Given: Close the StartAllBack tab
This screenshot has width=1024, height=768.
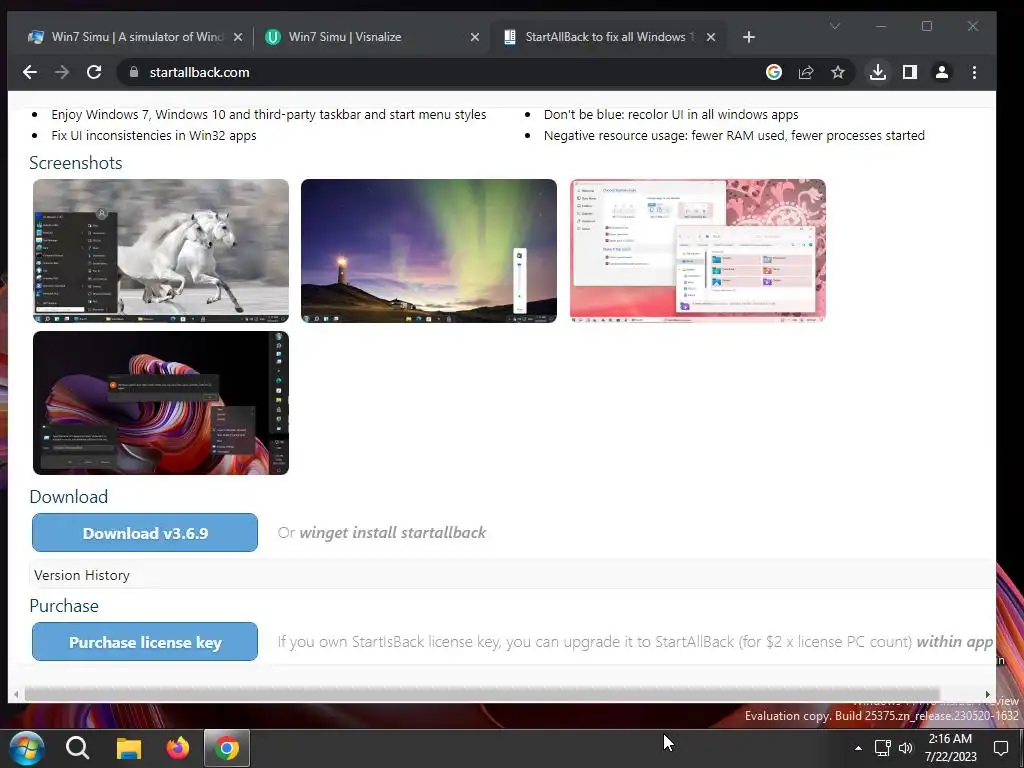Looking at the screenshot, I should 711,37.
